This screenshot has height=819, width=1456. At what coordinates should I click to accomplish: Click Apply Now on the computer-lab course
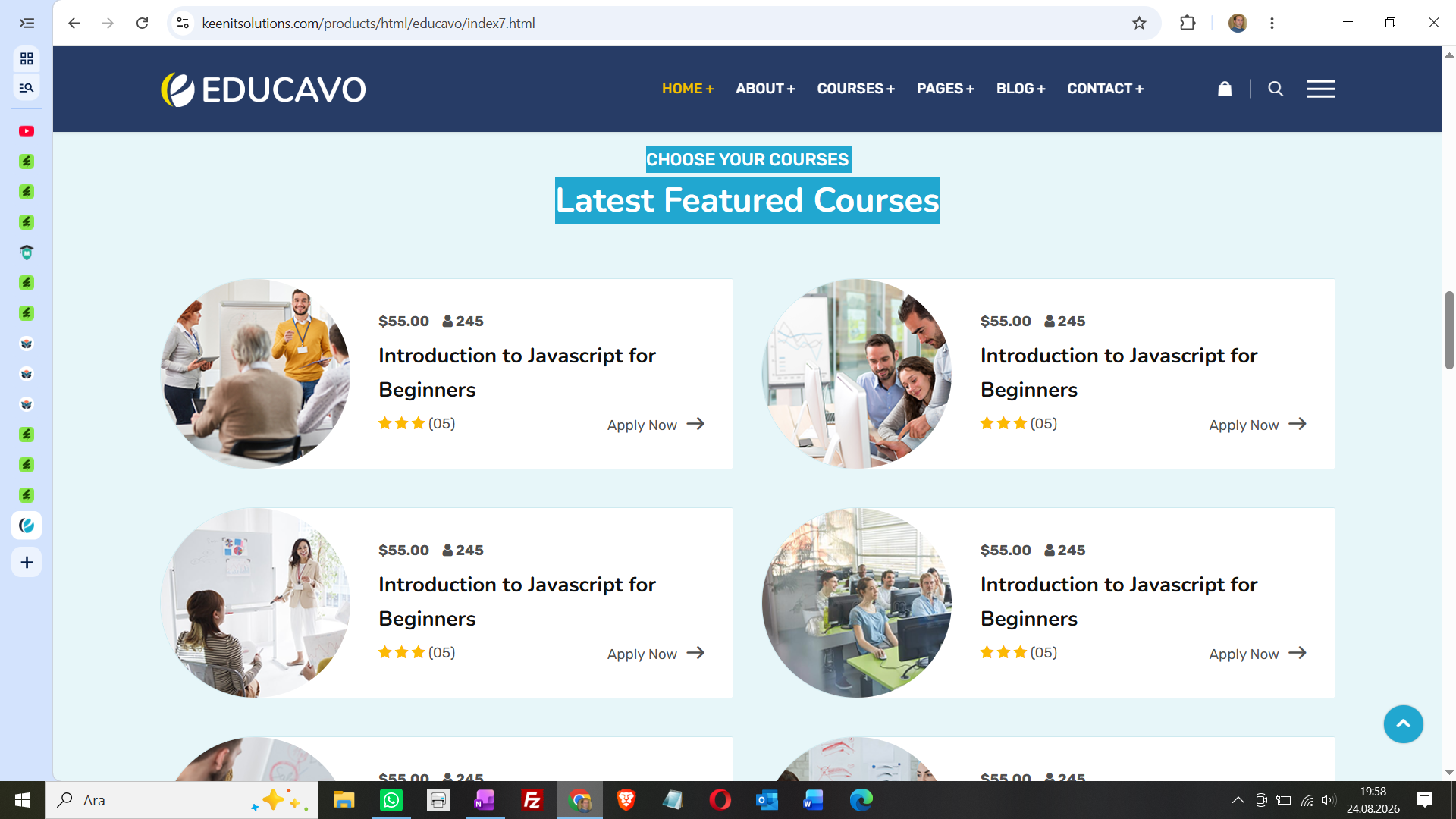click(x=1257, y=654)
